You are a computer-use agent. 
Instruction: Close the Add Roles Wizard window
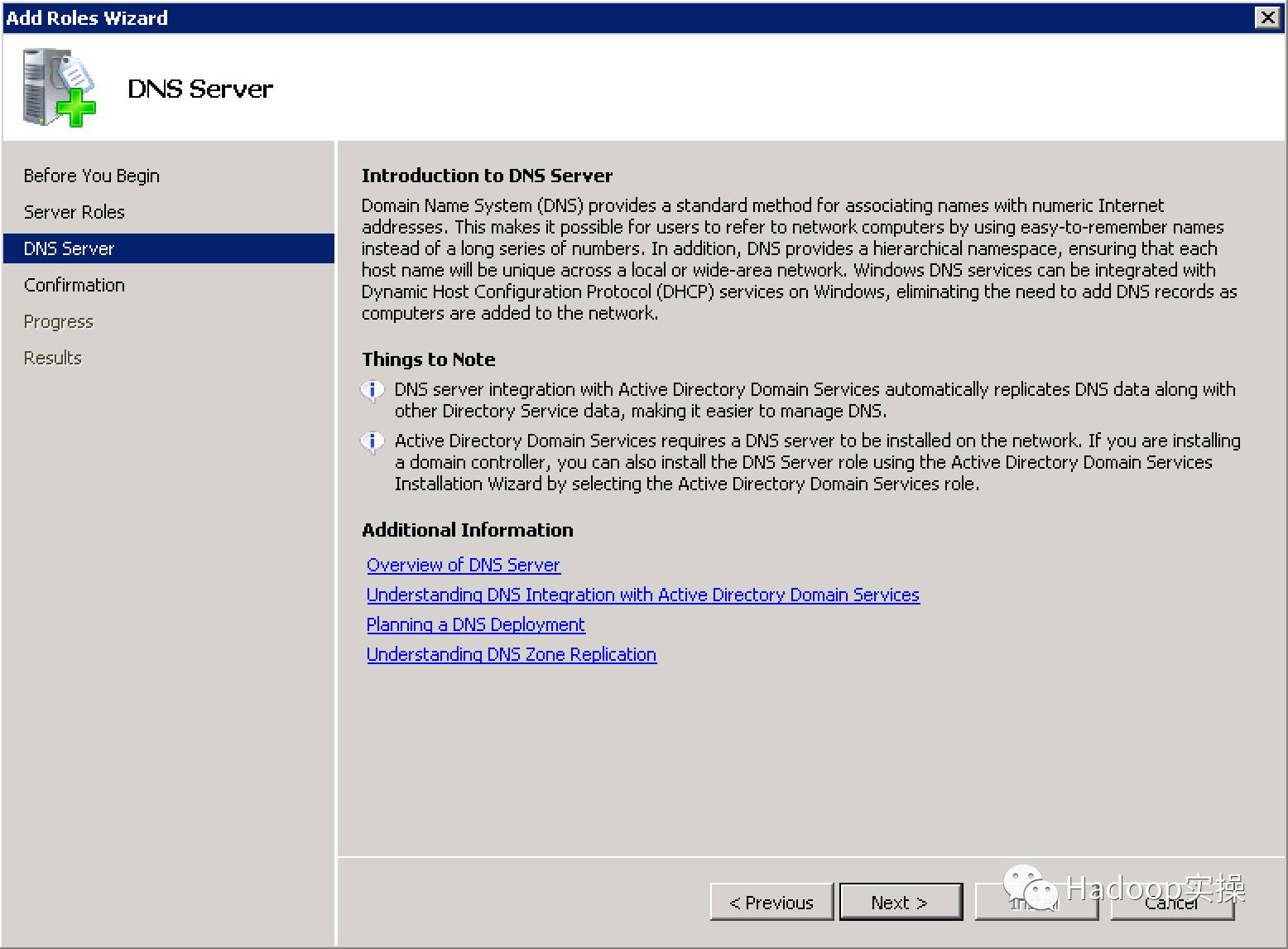click(1268, 17)
